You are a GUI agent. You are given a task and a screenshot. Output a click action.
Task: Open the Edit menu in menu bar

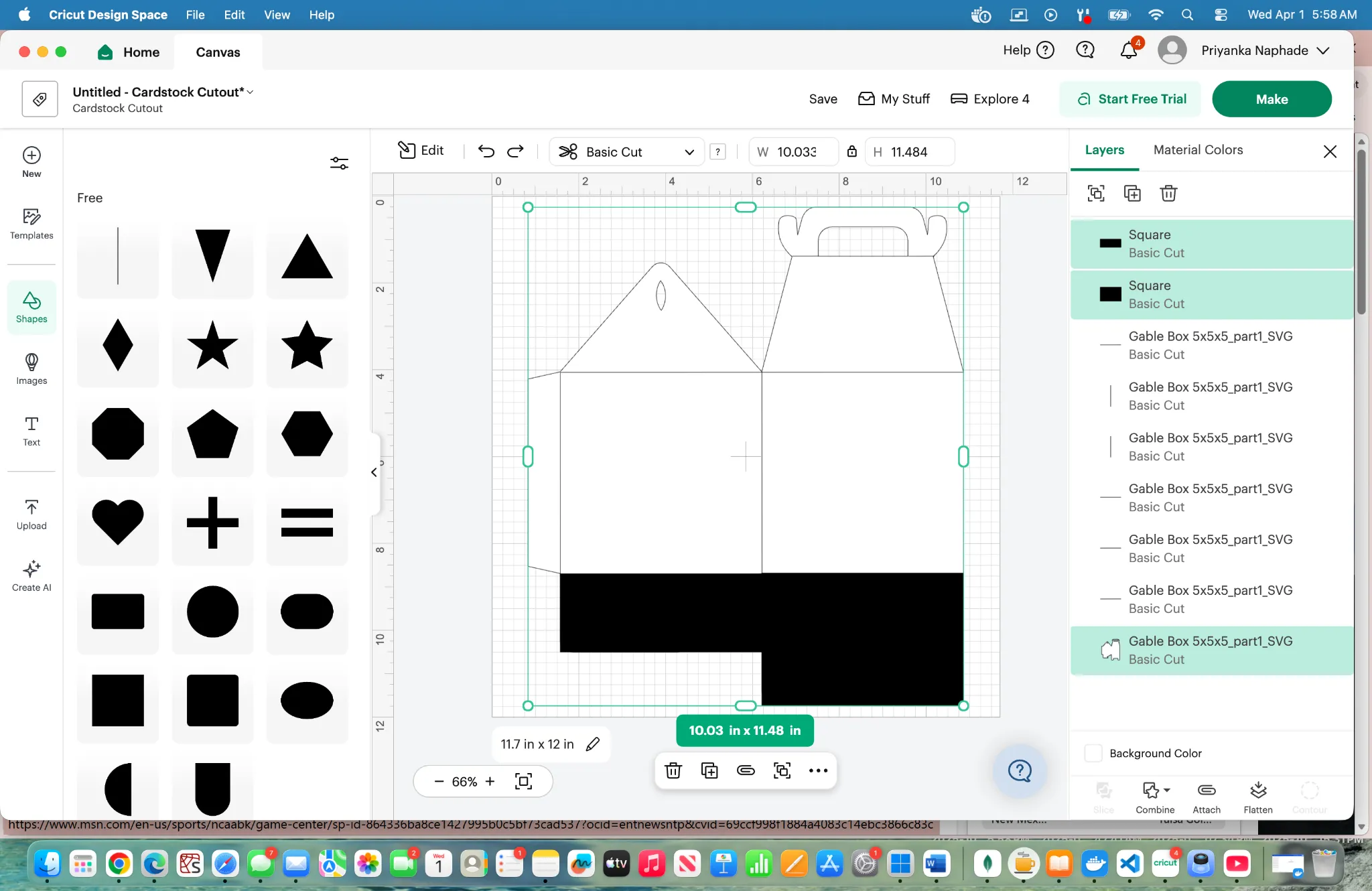pos(234,15)
